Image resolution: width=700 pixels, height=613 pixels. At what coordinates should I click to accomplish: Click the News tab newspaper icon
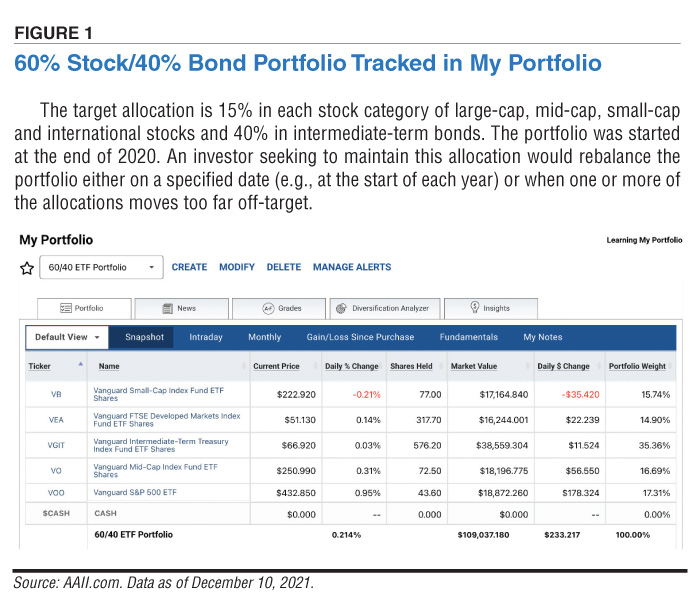pyautogui.click(x=167, y=309)
